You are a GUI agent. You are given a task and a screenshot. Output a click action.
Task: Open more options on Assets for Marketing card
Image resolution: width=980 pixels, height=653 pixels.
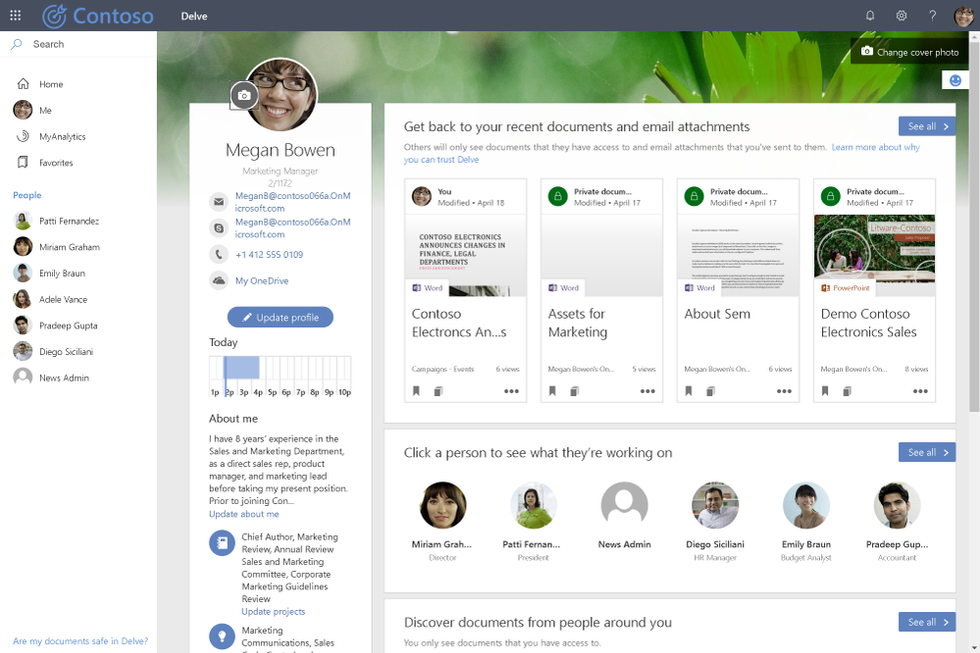click(648, 391)
